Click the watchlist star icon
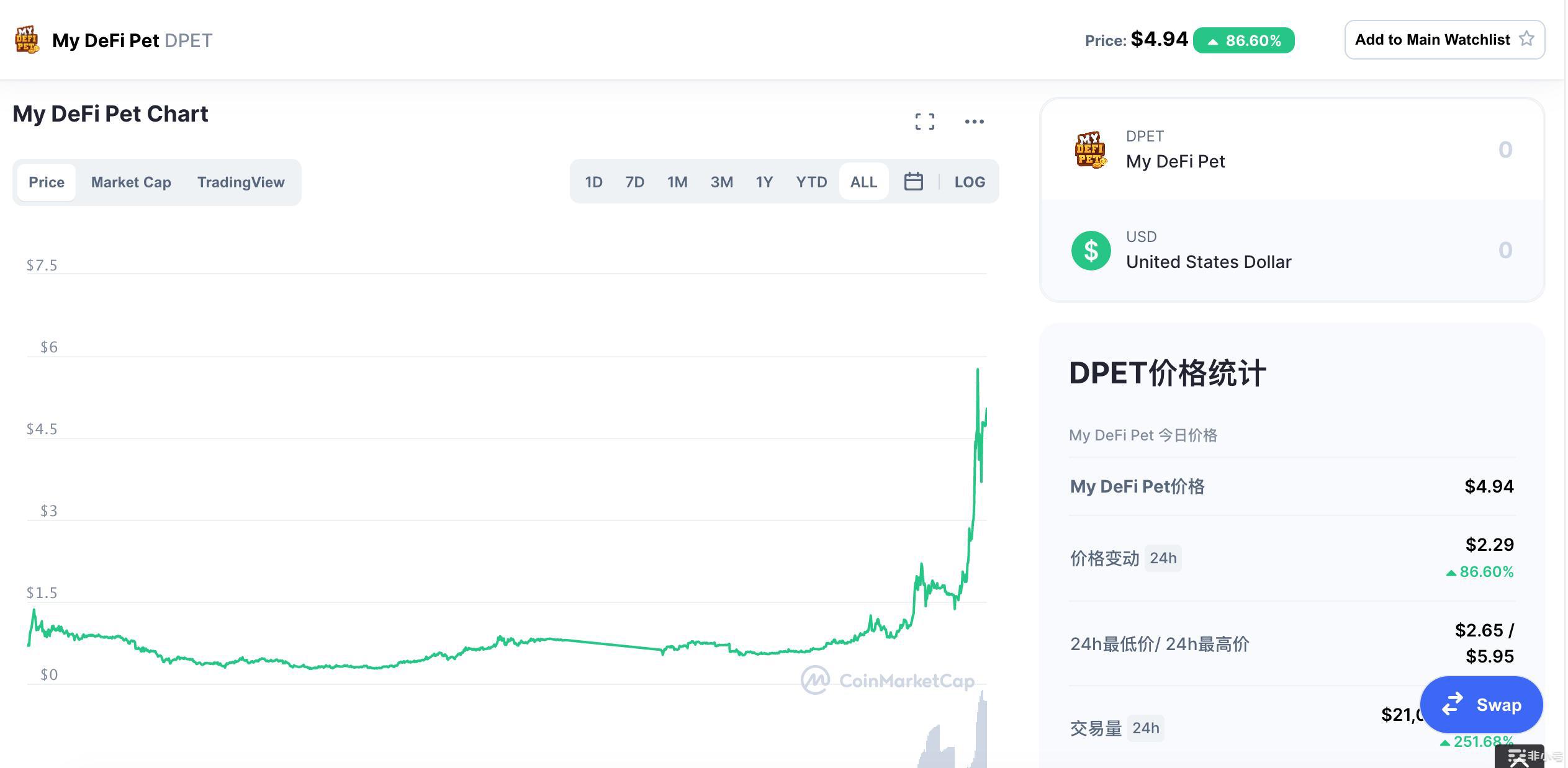This screenshot has height=768, width=1568. (x=1526, y=39)
